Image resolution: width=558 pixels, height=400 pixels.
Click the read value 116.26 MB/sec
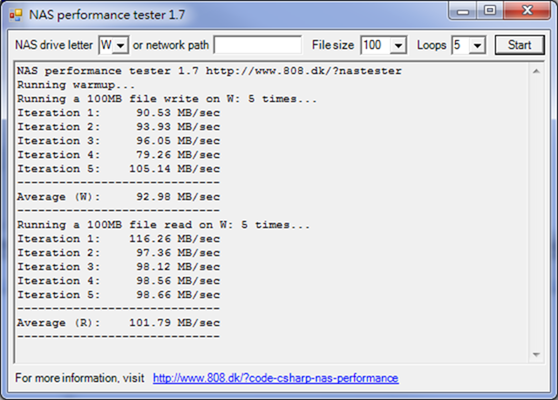click(x=174, y=239)
